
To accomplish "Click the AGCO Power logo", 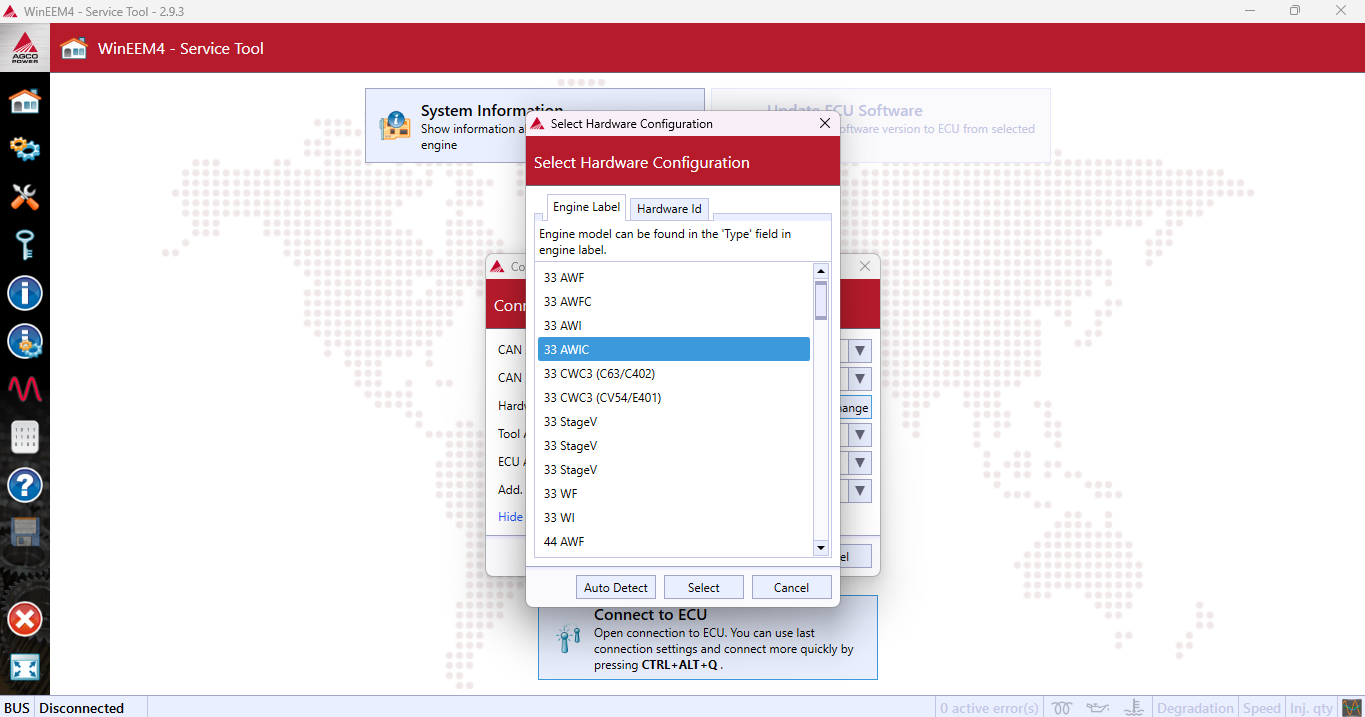I will pyautogui.click(x=25, y=48).
